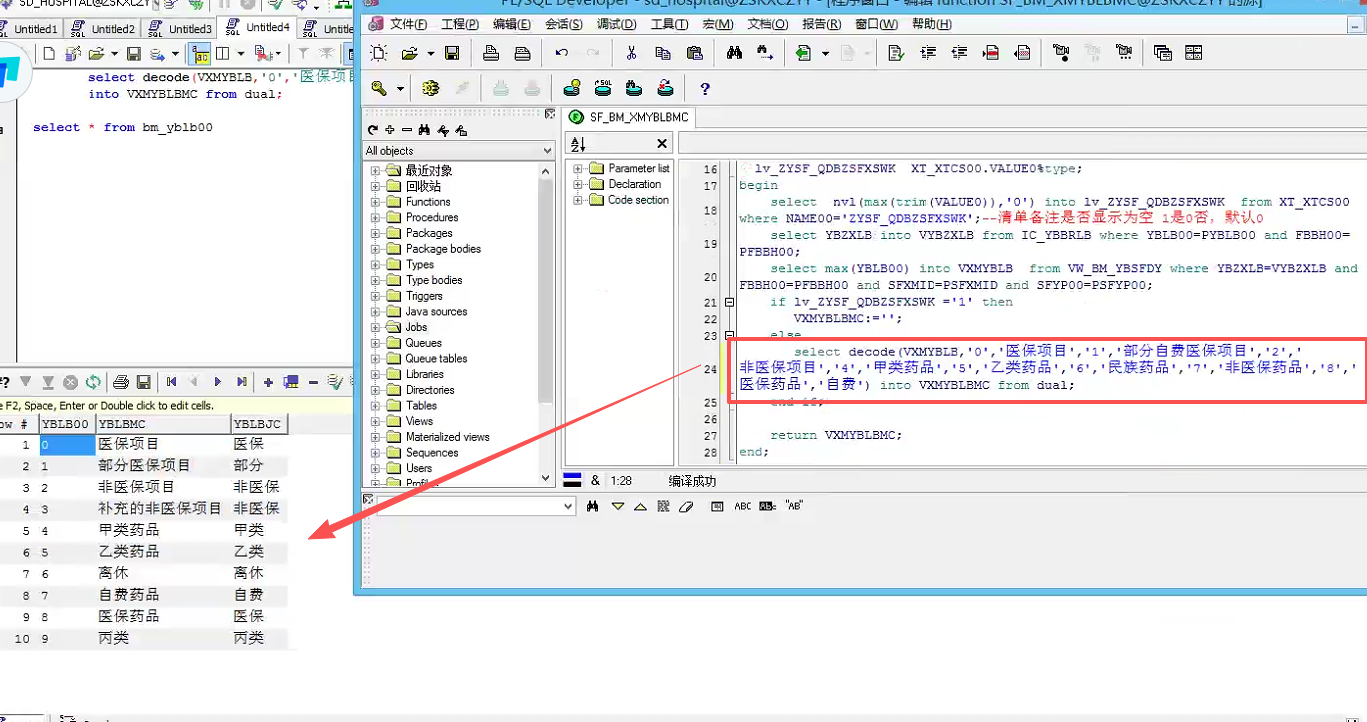Select the 甲类药品 cell in results grid
Image resolution: width=1367 pixels, height=722 pixels.
[128, 530]
